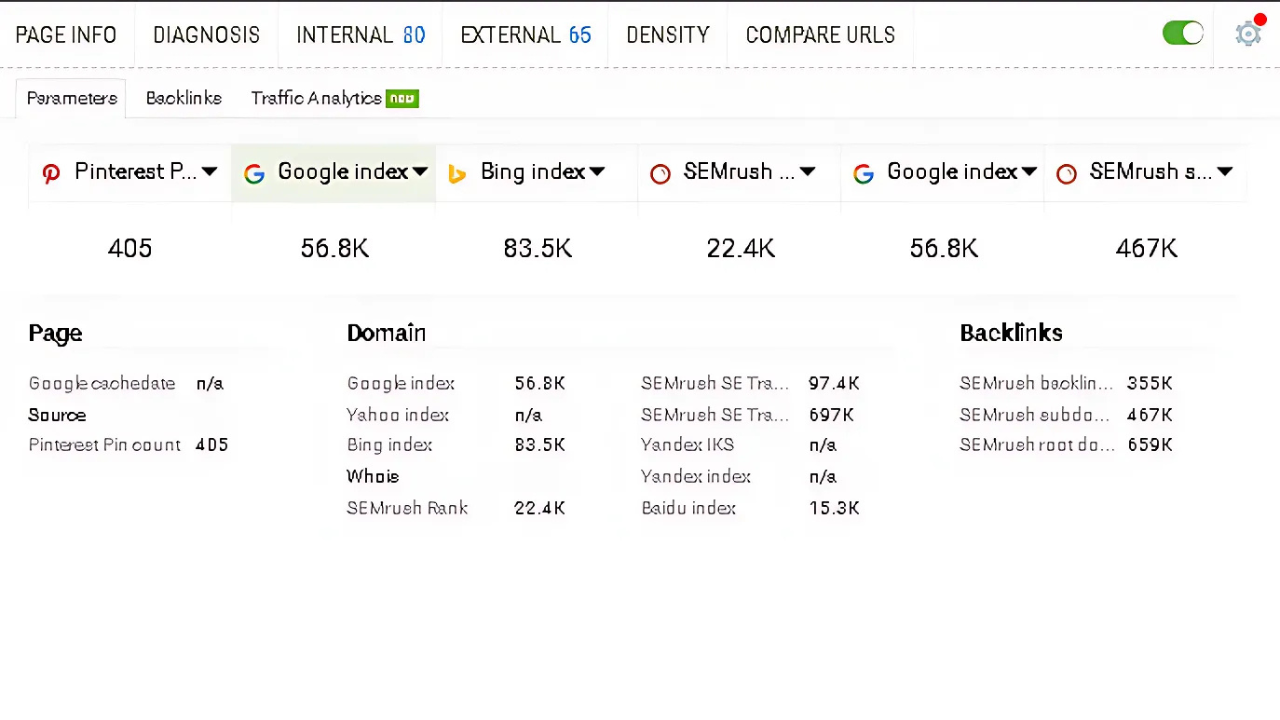Click SEMrush SE Tra... row showing 97.4K
This screenshot has height=720, width=1280.
pos(750,383)
